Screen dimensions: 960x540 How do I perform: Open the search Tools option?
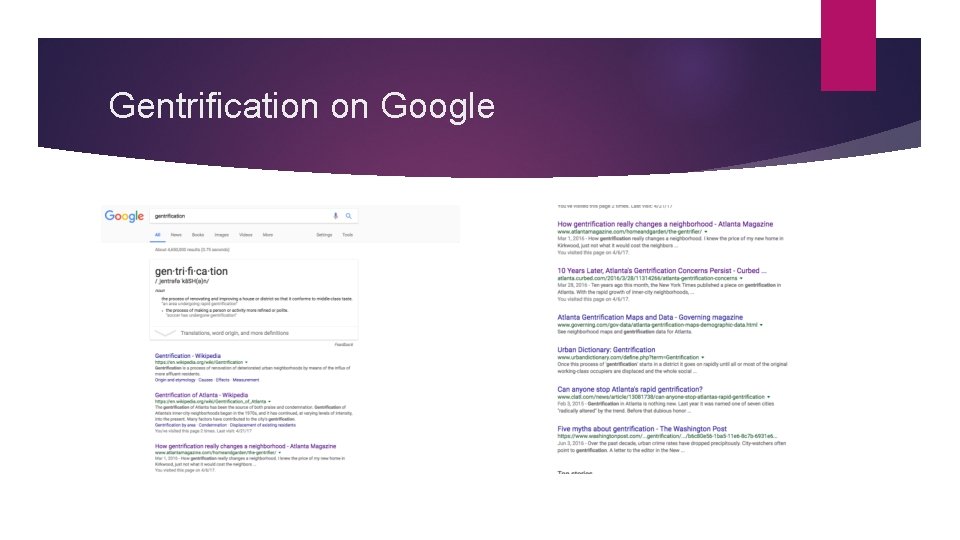pyautogui.click(x=347, y=235)
